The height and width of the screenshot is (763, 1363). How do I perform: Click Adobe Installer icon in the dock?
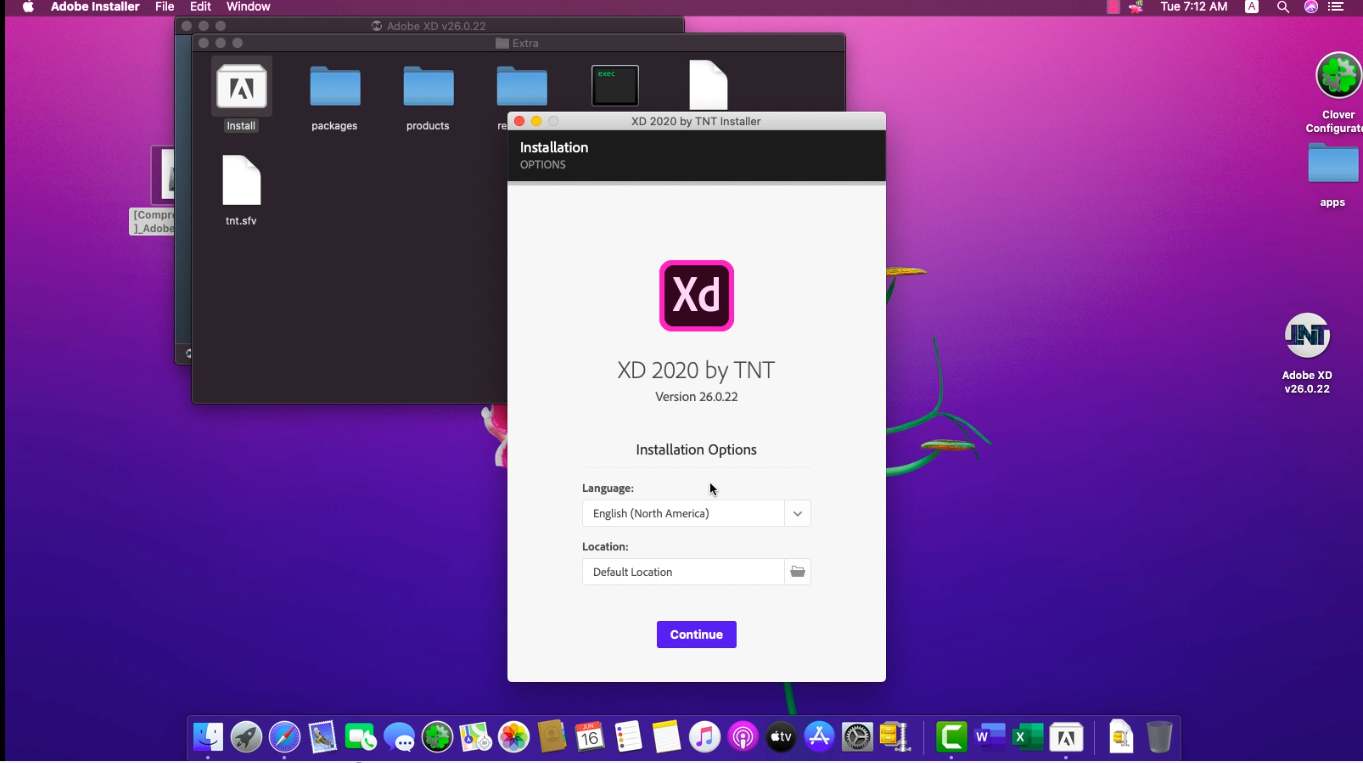pos(1066,738)
